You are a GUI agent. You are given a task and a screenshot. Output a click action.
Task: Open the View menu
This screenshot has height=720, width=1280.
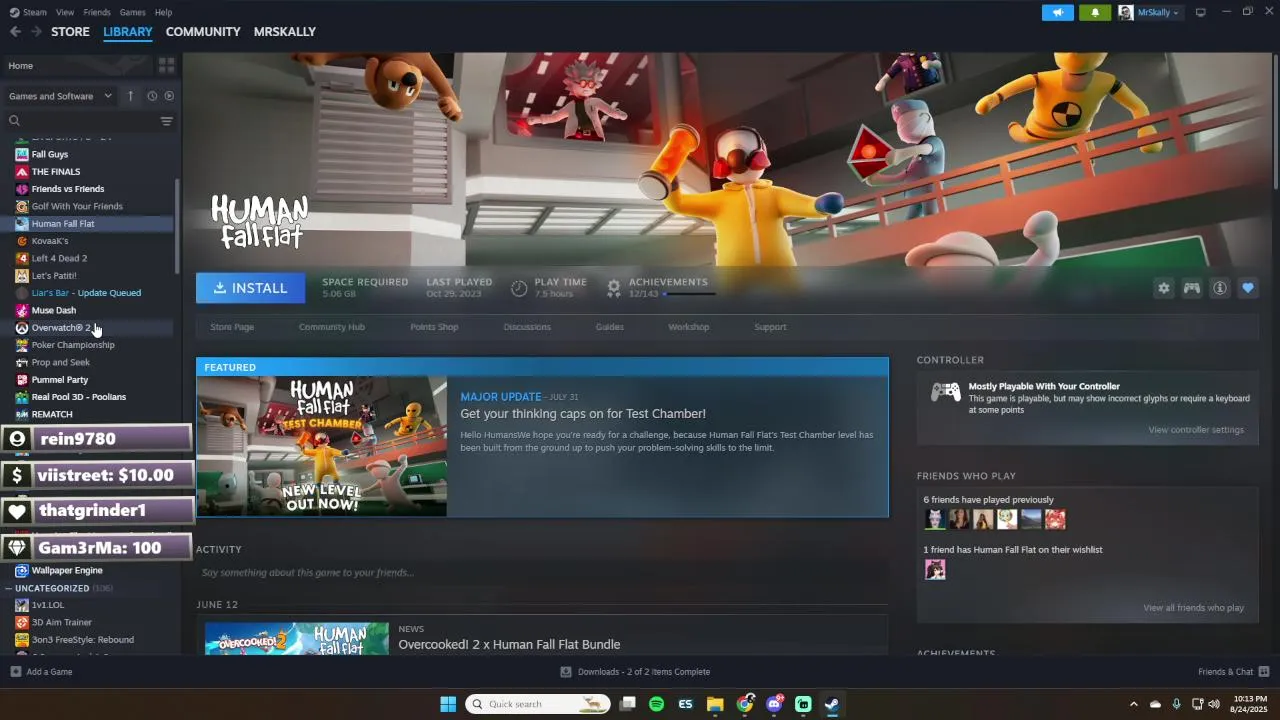point(65,12)
